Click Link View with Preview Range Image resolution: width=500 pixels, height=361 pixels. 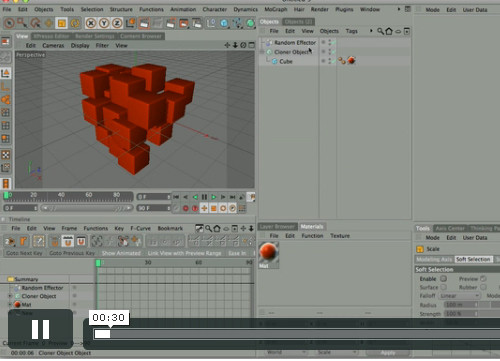click(x=184, y=253)
